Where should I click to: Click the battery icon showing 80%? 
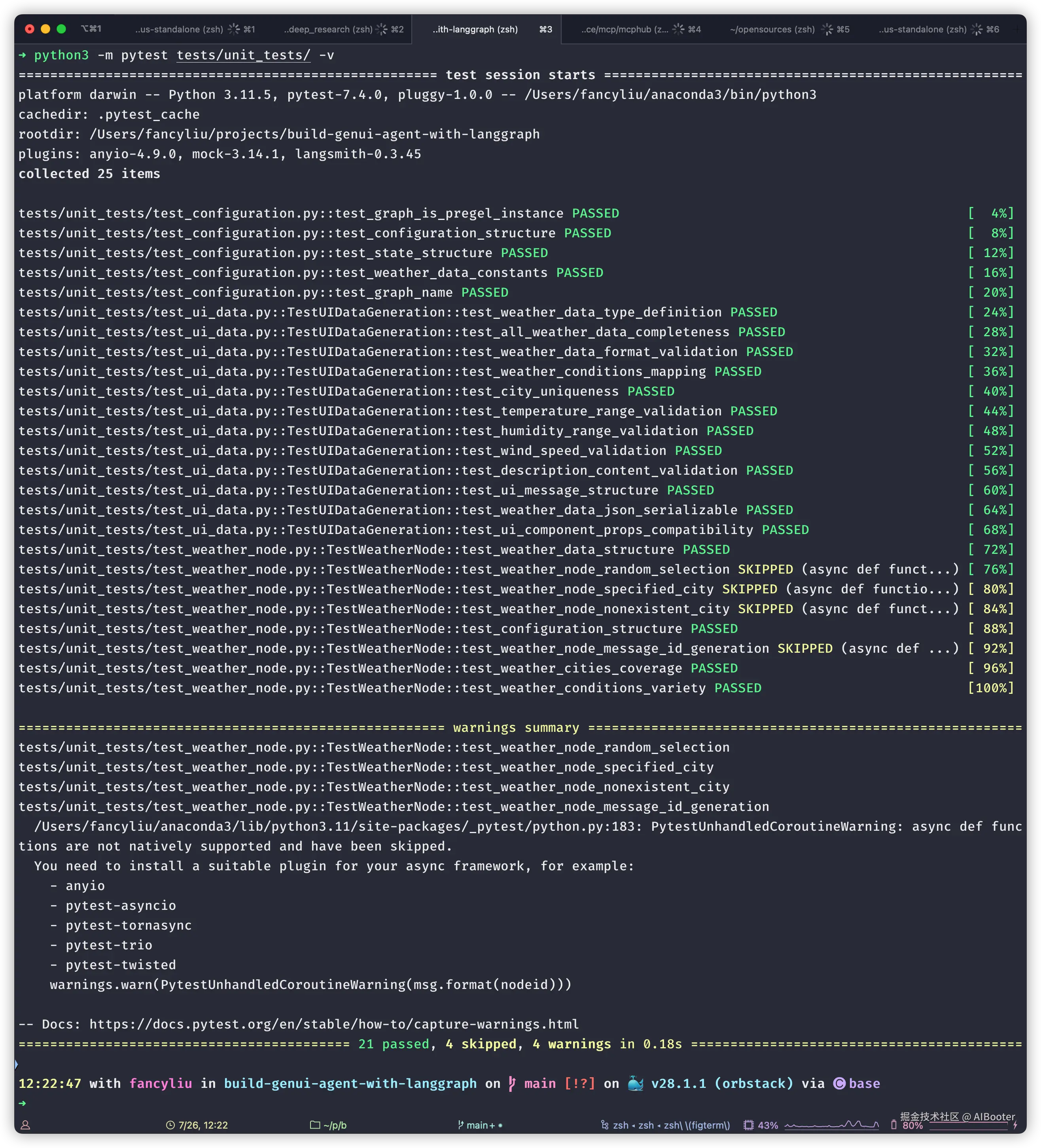893,1125
